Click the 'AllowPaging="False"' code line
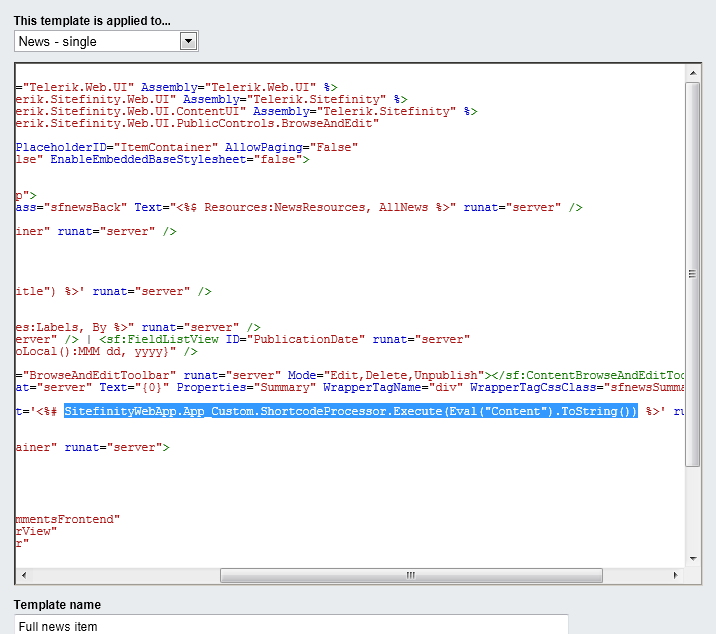 pyautogui.click(x=190, y=147)
